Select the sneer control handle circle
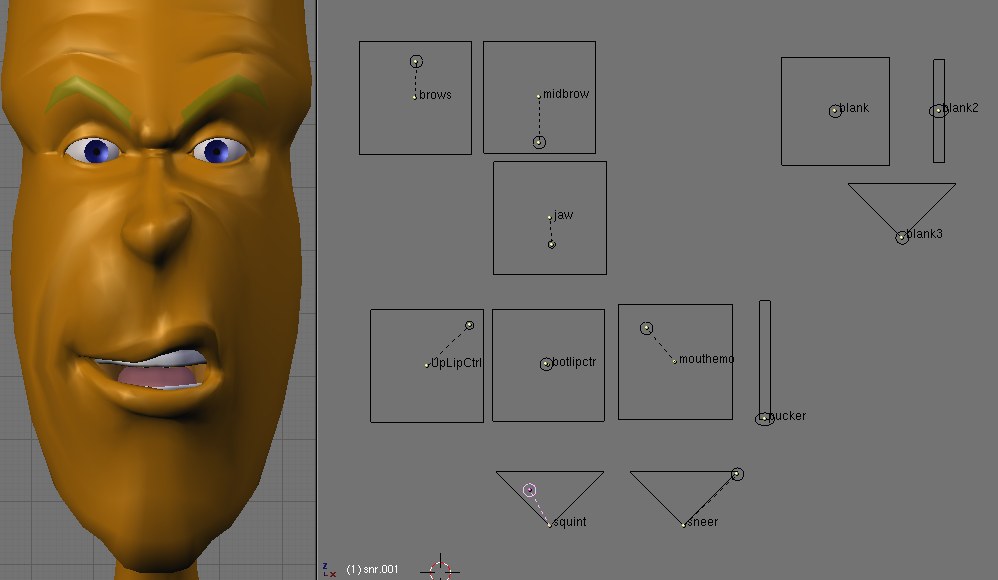 [737, 474]
